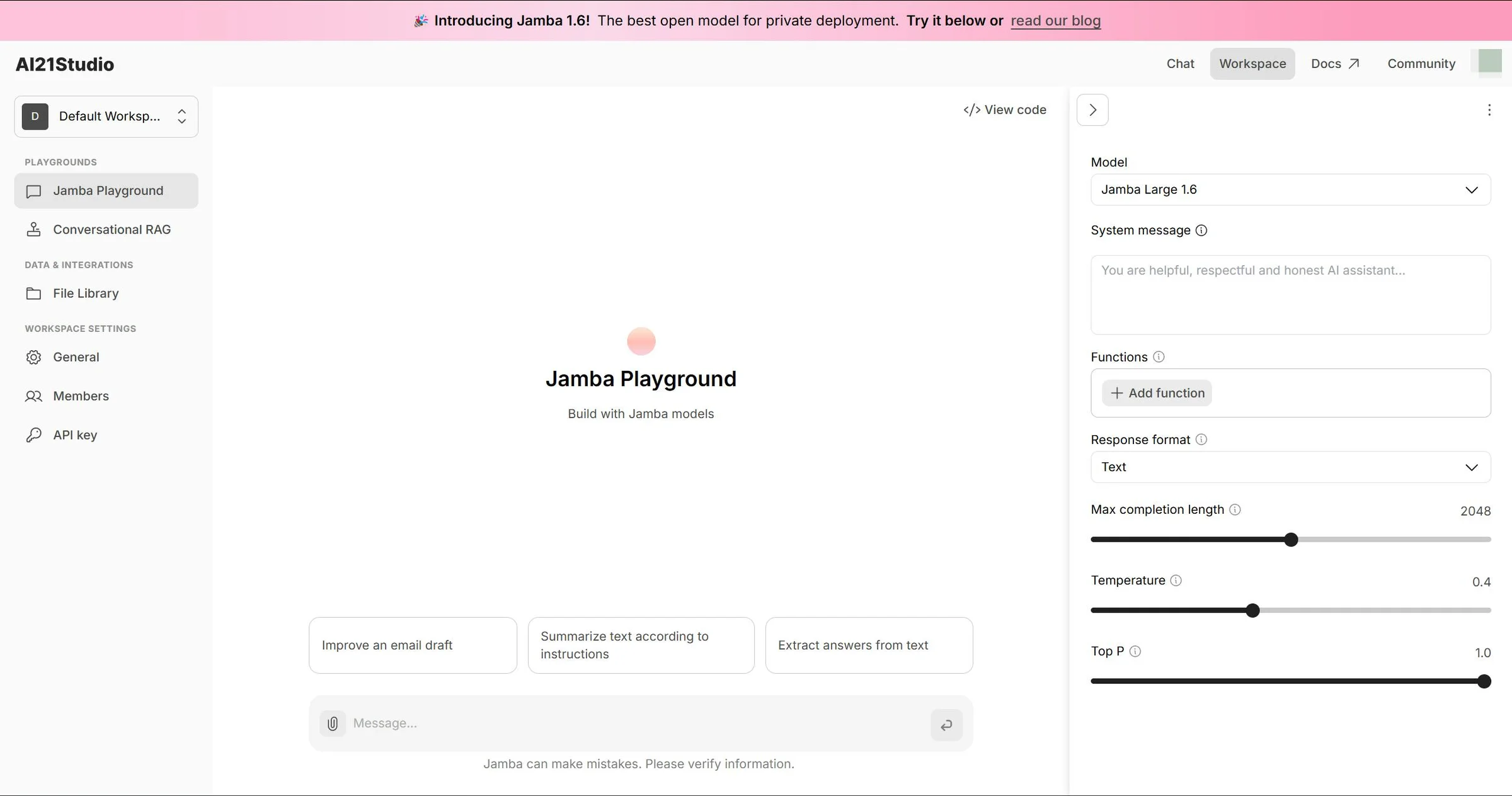Click the send message arrow icon
The image size is (1512, 796).
[x=946, y=725]
